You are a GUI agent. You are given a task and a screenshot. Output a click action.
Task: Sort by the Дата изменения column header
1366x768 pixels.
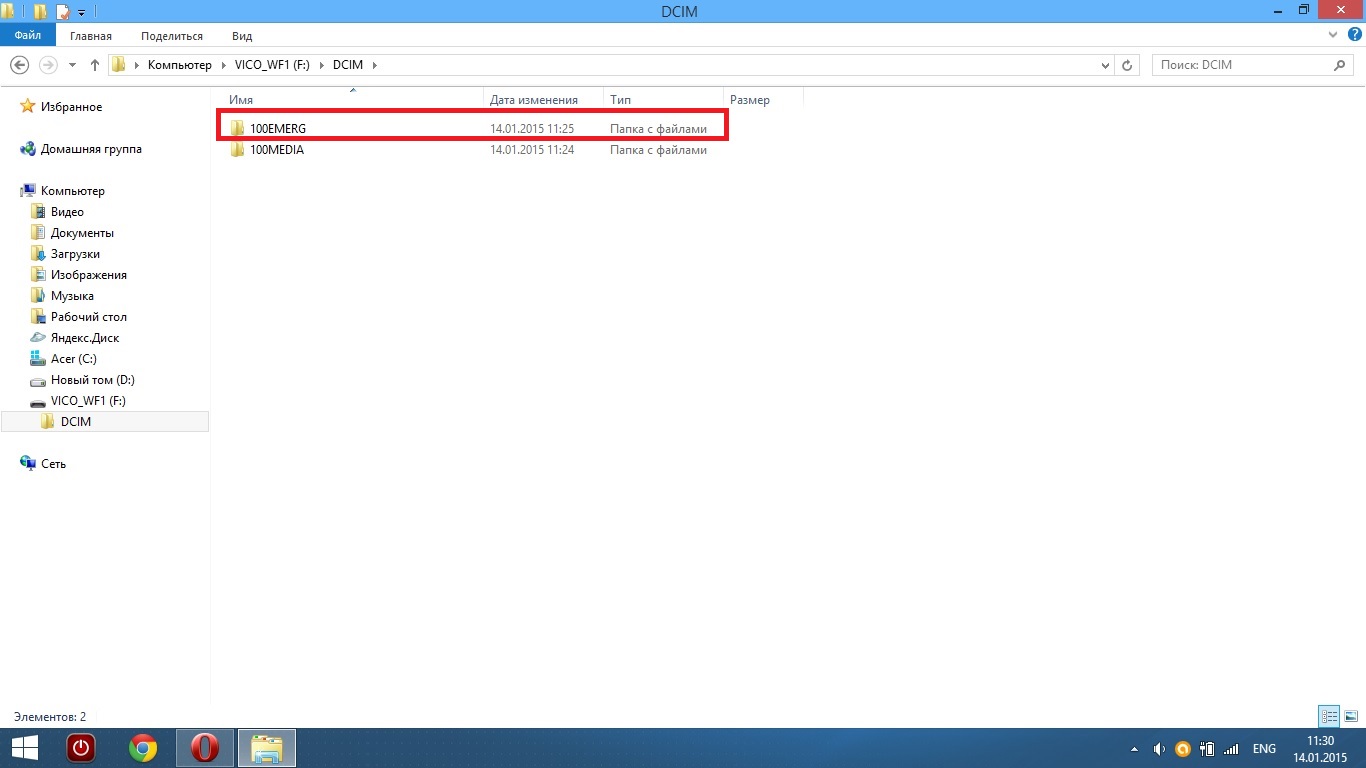[x=534, y=100]
